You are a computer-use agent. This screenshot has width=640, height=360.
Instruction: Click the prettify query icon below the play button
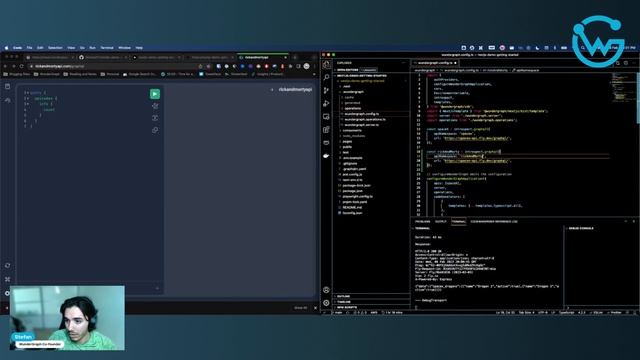(x=155, y=106)
